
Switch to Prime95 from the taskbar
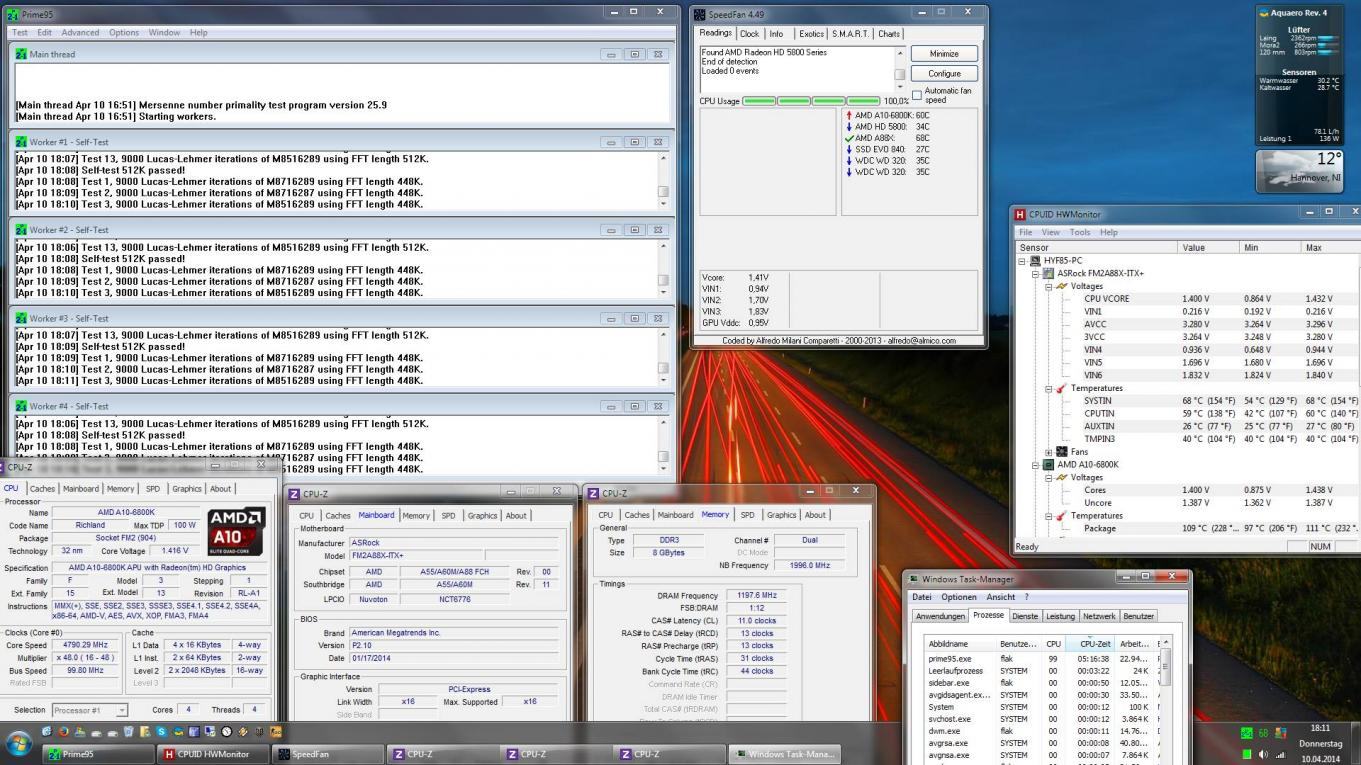[98, 754]
